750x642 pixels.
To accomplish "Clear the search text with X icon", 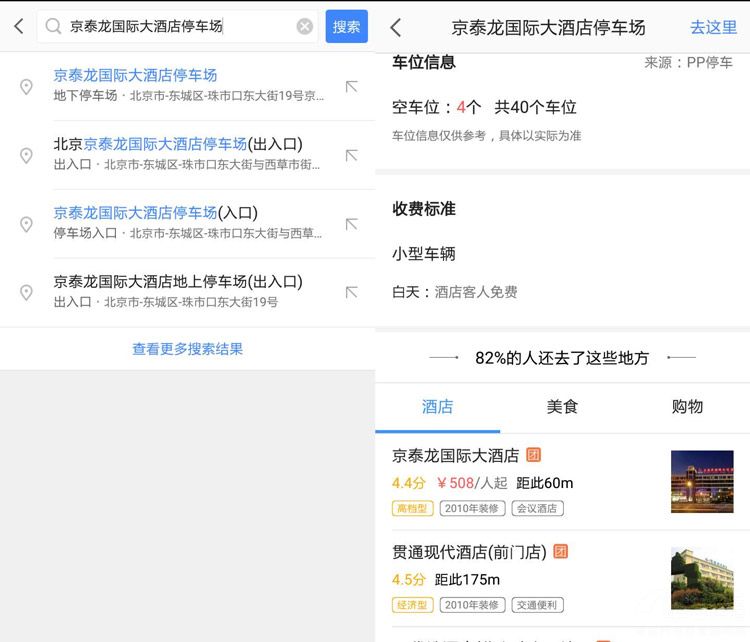I will 305,27.
